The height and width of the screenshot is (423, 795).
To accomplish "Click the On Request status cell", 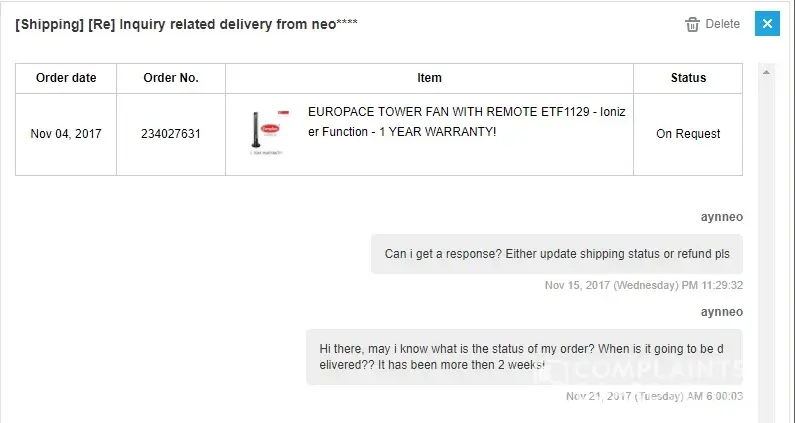I will [688, 134].
